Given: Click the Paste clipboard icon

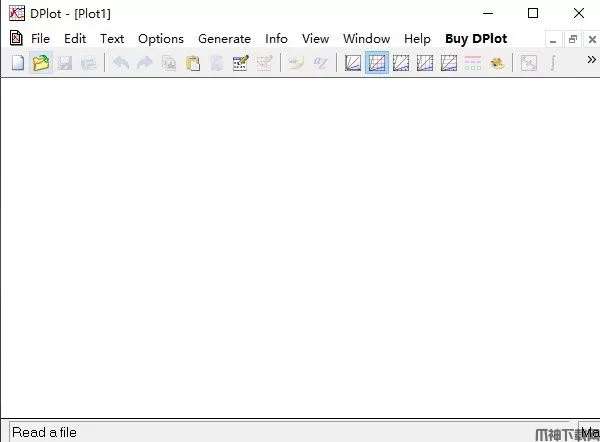Looking at the screenshot, I should [x=193, y=63].
